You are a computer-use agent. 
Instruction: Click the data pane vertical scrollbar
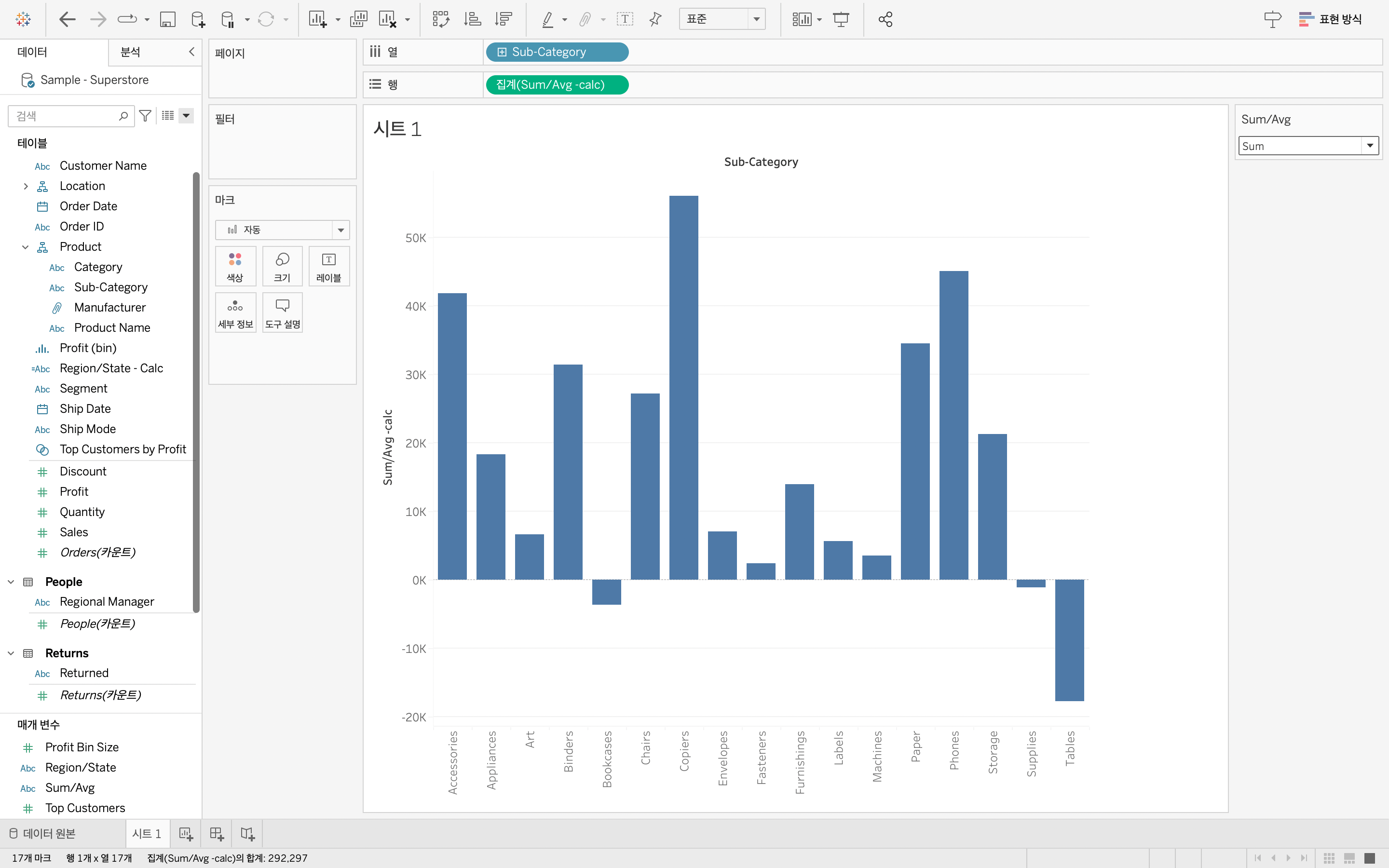[196, 392]
